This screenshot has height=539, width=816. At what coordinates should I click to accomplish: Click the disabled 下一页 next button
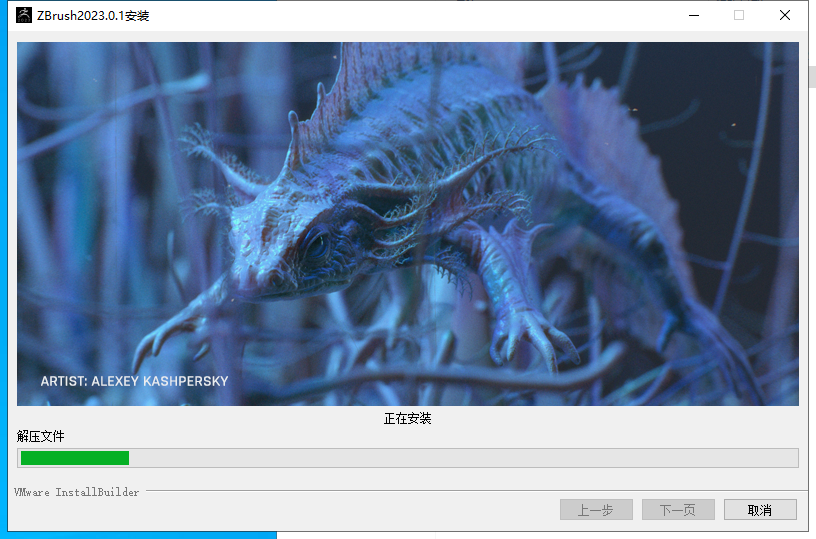pos(678,510)
